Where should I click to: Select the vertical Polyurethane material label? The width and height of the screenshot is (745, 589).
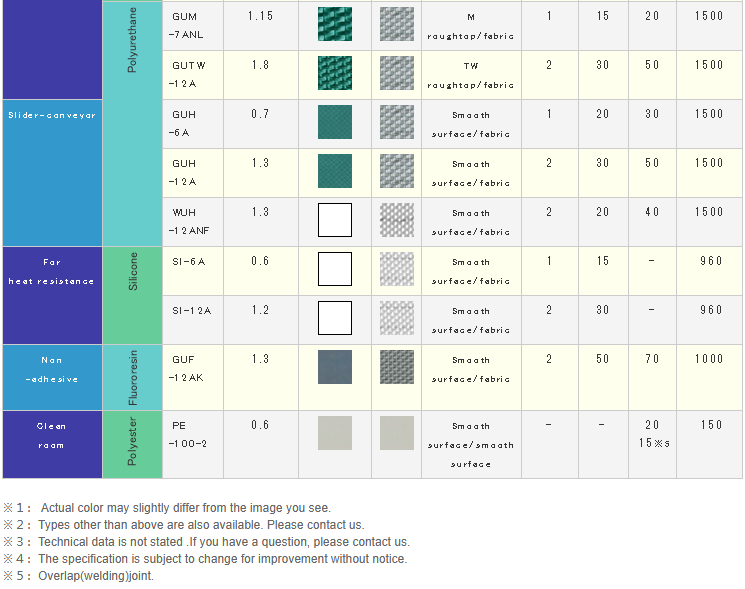point(133,40)
